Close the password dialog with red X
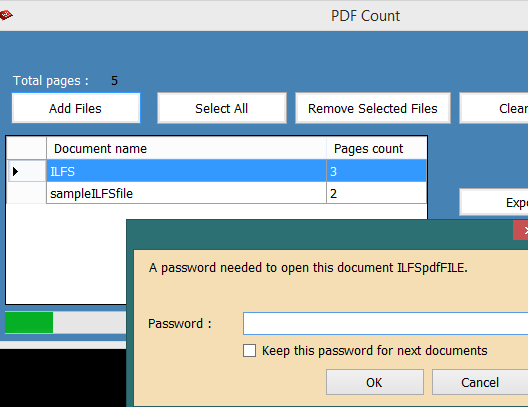 tap(521, 230)
